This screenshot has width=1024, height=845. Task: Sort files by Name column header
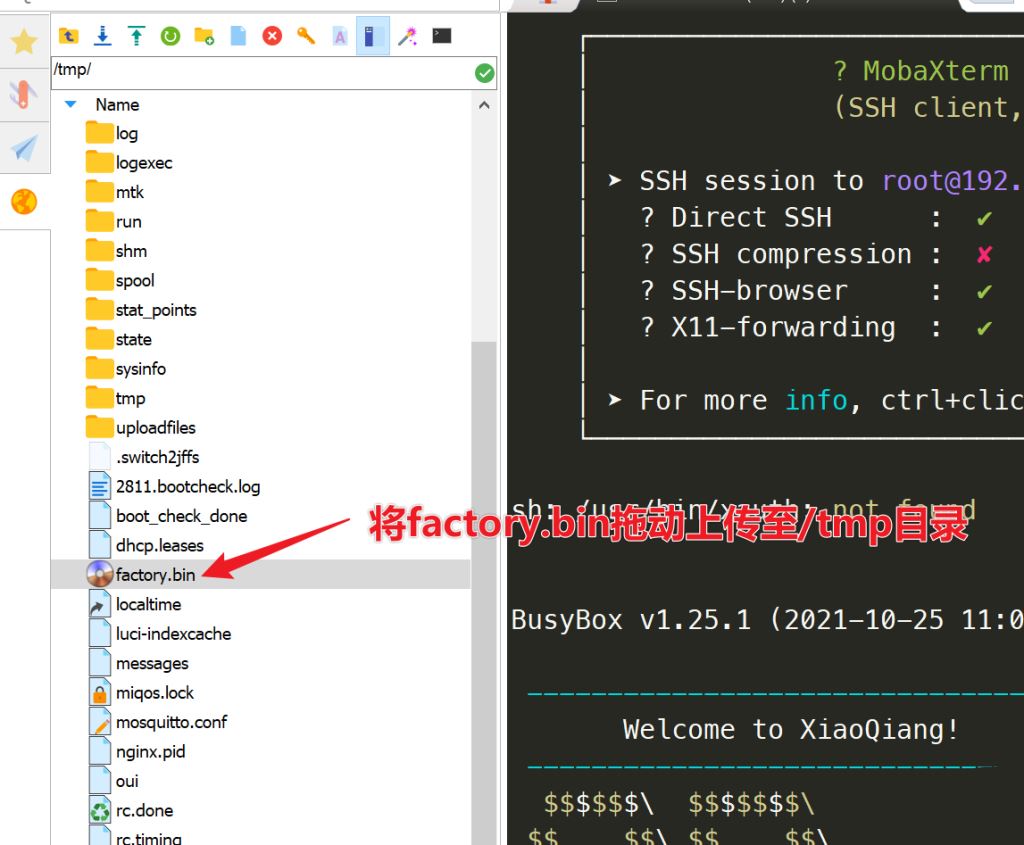118,104
